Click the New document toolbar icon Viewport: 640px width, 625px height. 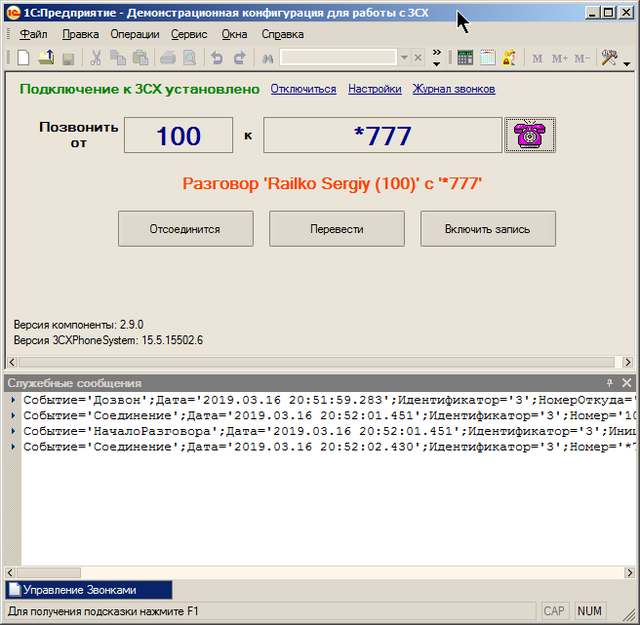pyautogui.click(x=23, y=58)
